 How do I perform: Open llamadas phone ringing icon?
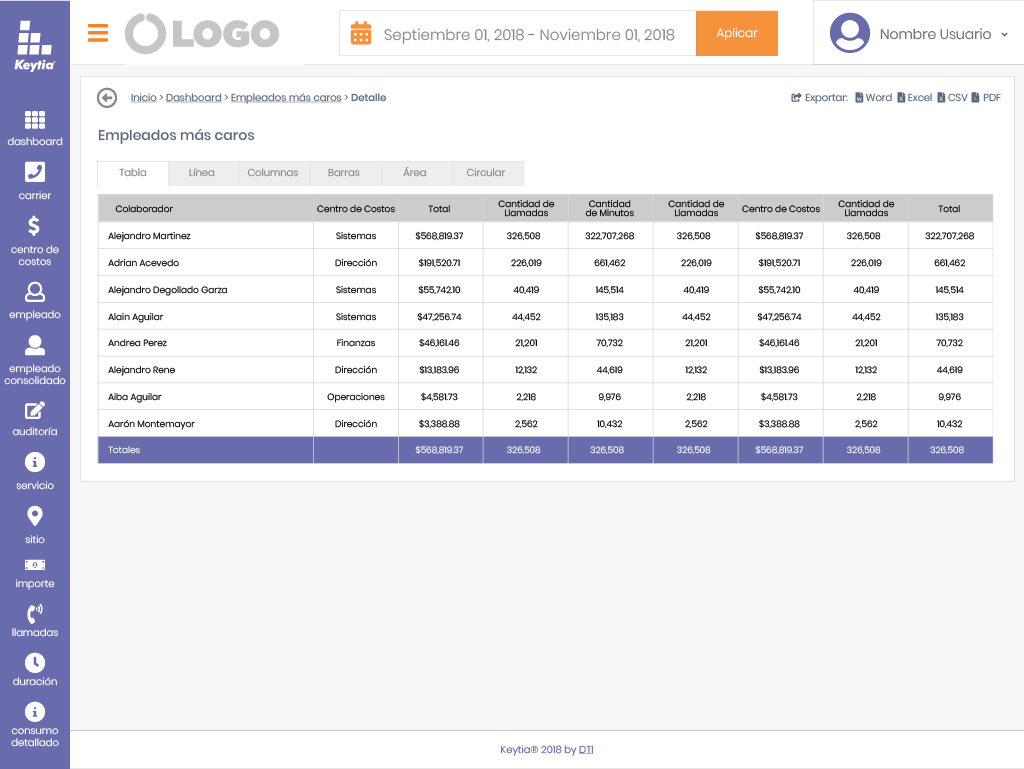click(x=35, y=614)
